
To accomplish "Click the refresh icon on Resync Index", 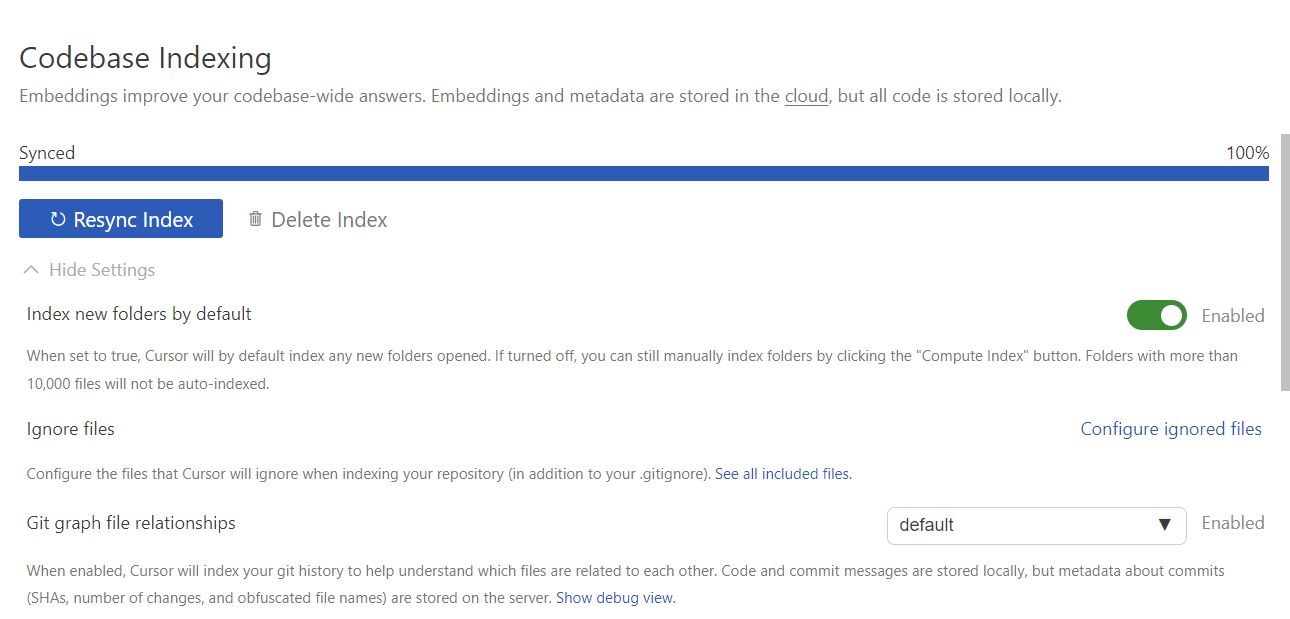I will click(58, 219).
